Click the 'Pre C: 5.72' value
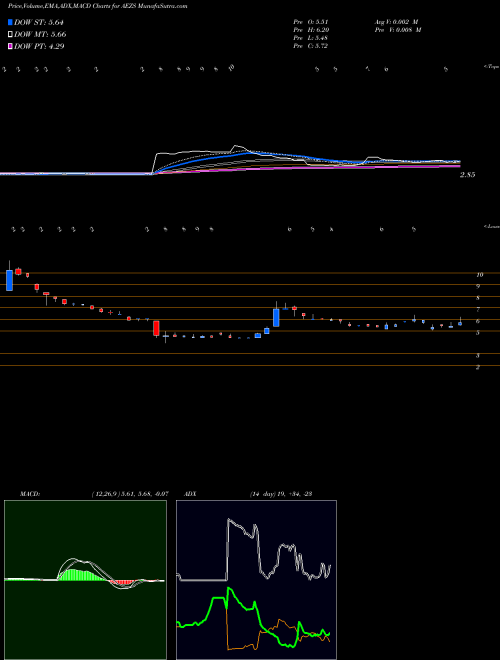This screenshot has height=660, width=500. [311, 46]
